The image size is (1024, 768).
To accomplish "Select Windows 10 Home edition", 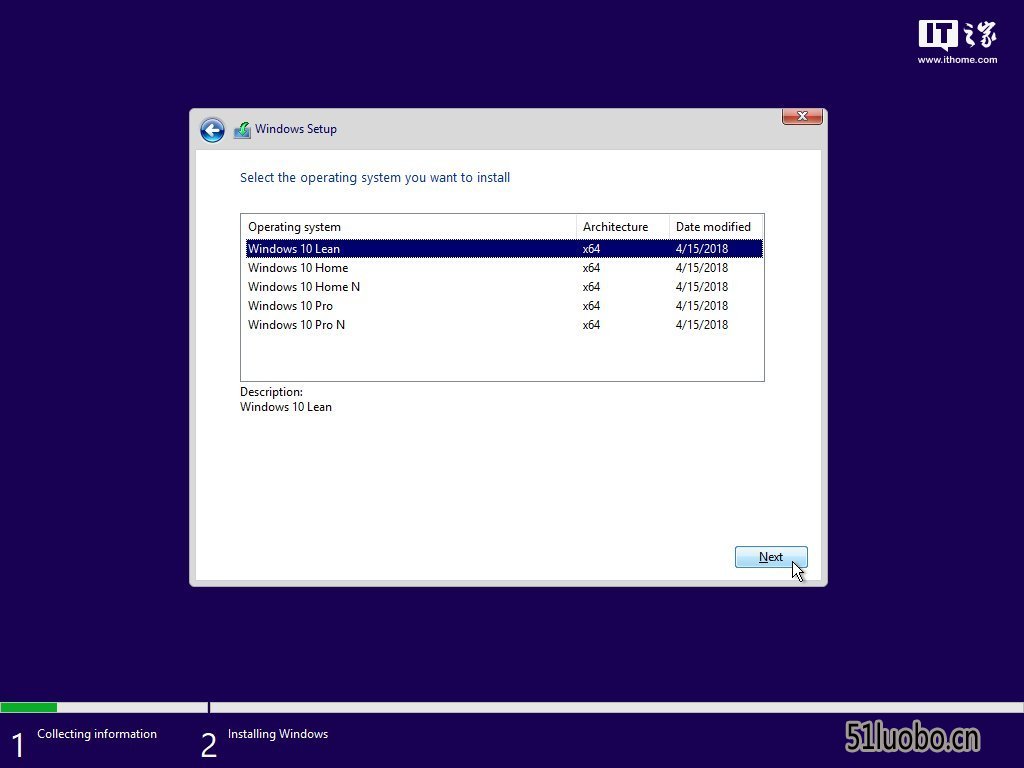I will (504, 268).
